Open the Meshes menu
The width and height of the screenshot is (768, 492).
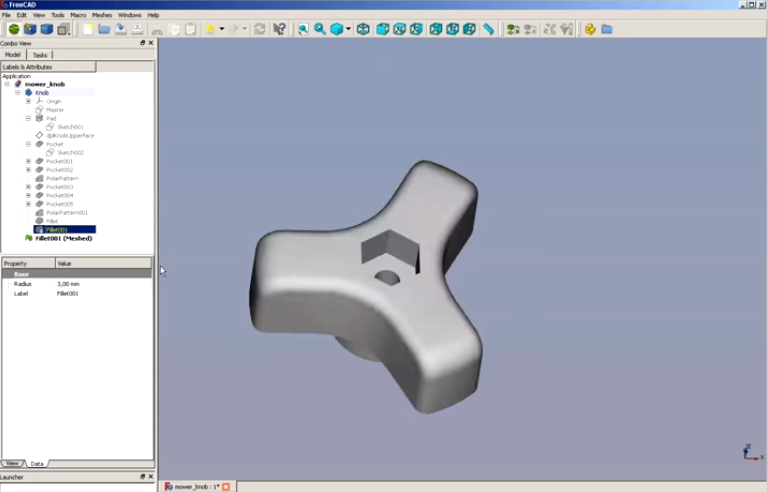tap(102, 15)
